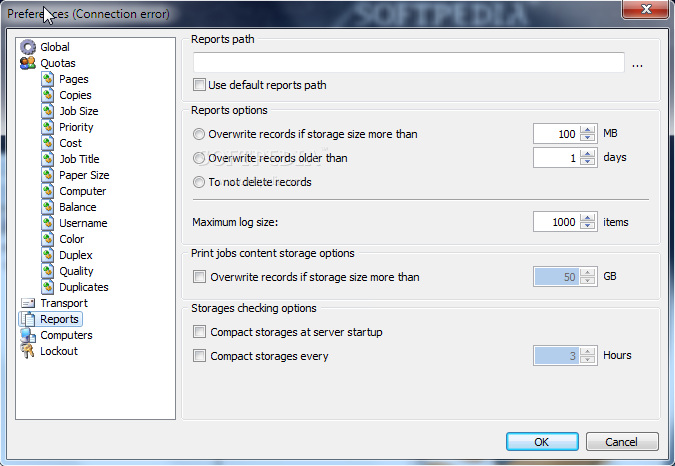Check print jobs overwrite records checkbox

point(199,277)
